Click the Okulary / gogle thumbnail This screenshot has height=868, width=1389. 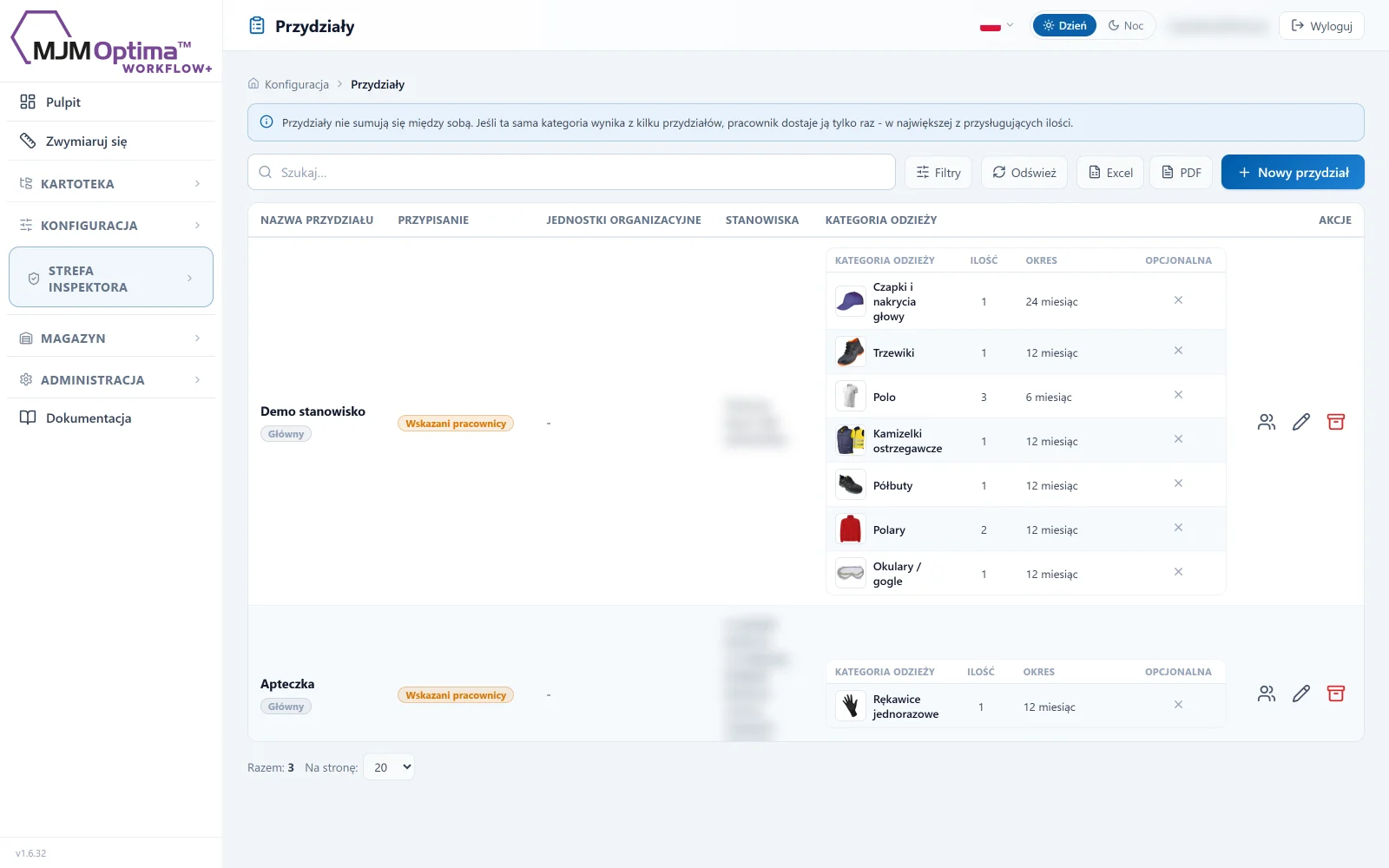[851, 574]
